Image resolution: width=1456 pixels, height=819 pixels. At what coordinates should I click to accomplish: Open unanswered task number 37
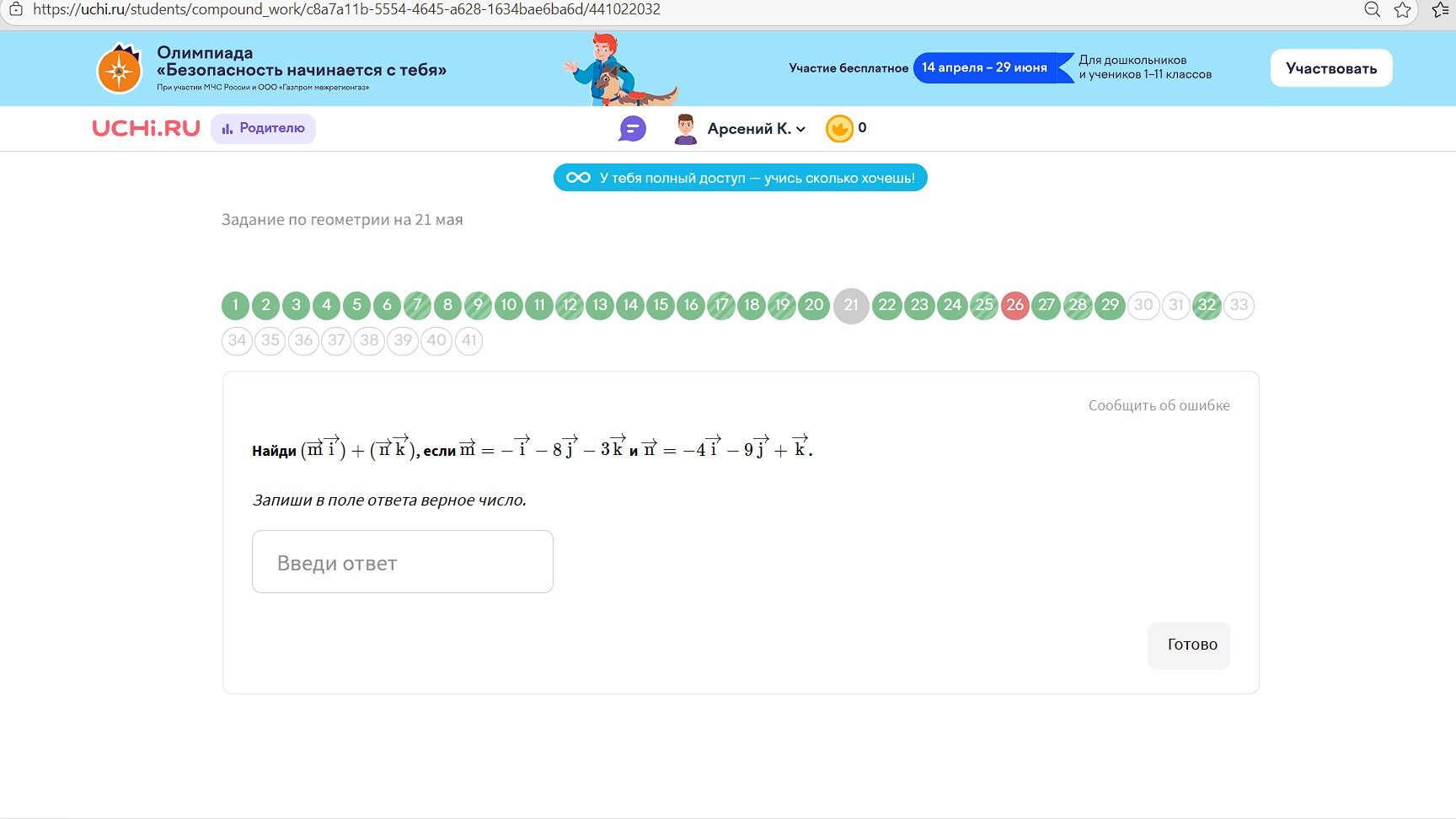[336, 340]
